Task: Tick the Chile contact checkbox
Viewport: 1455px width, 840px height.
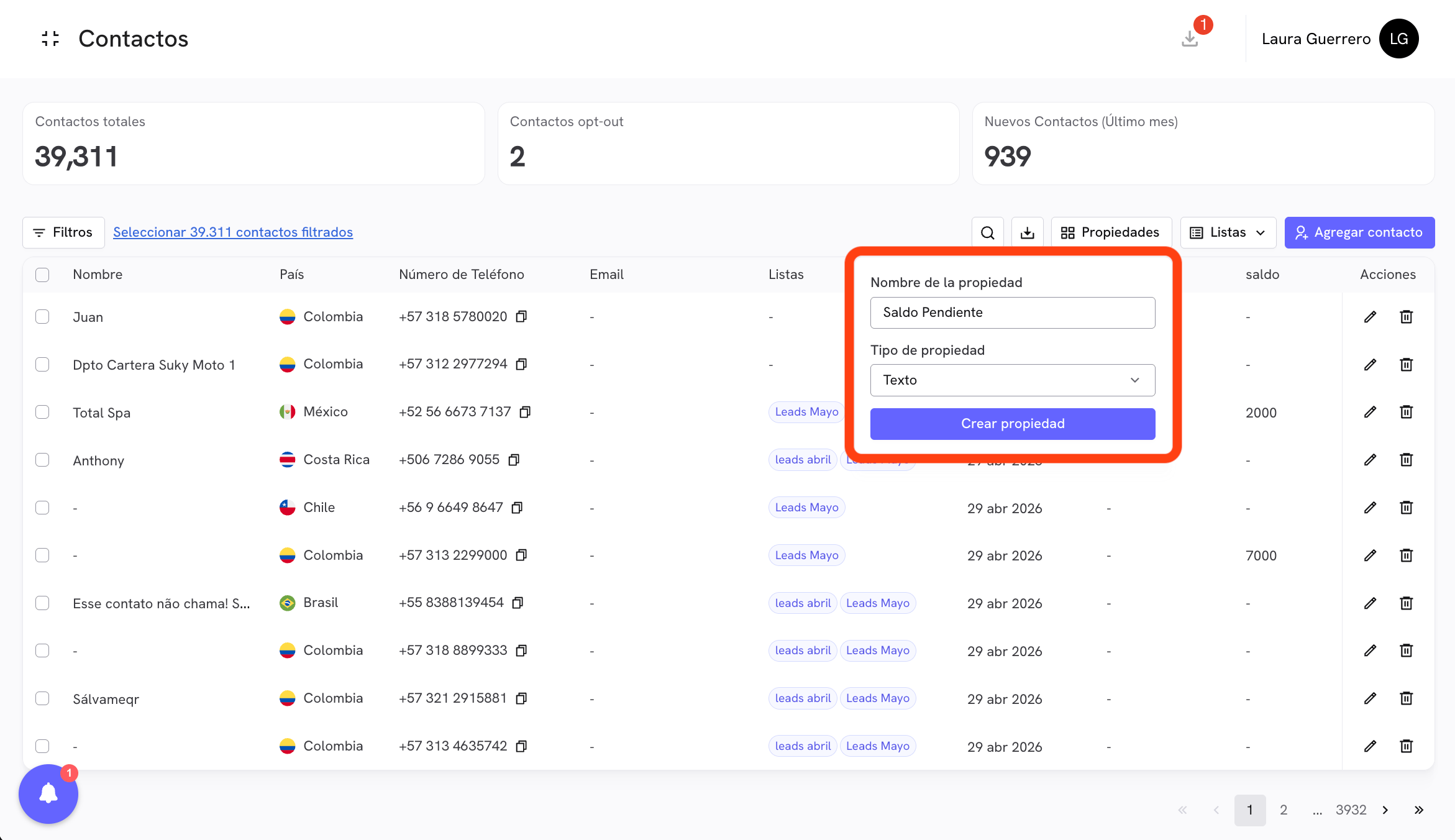Action: [x=42, y=508]
